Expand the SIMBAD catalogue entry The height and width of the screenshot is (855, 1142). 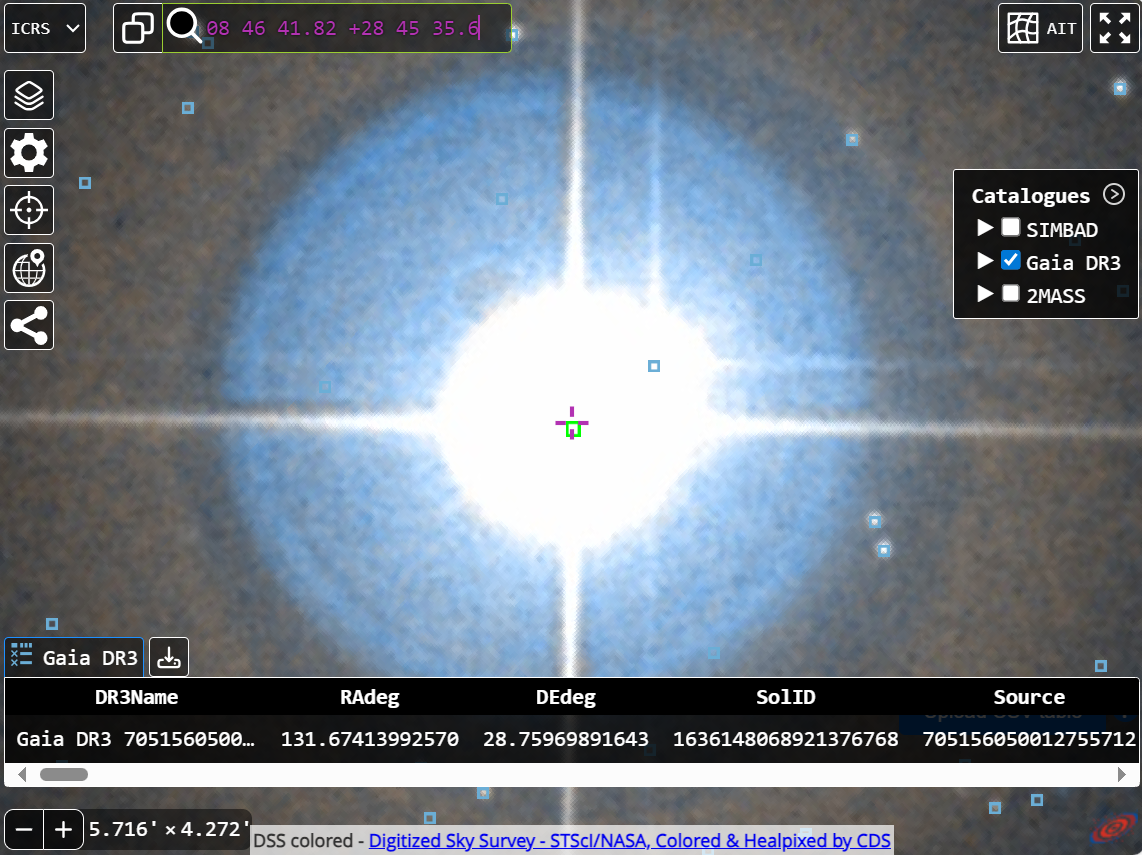pos(985,228)
